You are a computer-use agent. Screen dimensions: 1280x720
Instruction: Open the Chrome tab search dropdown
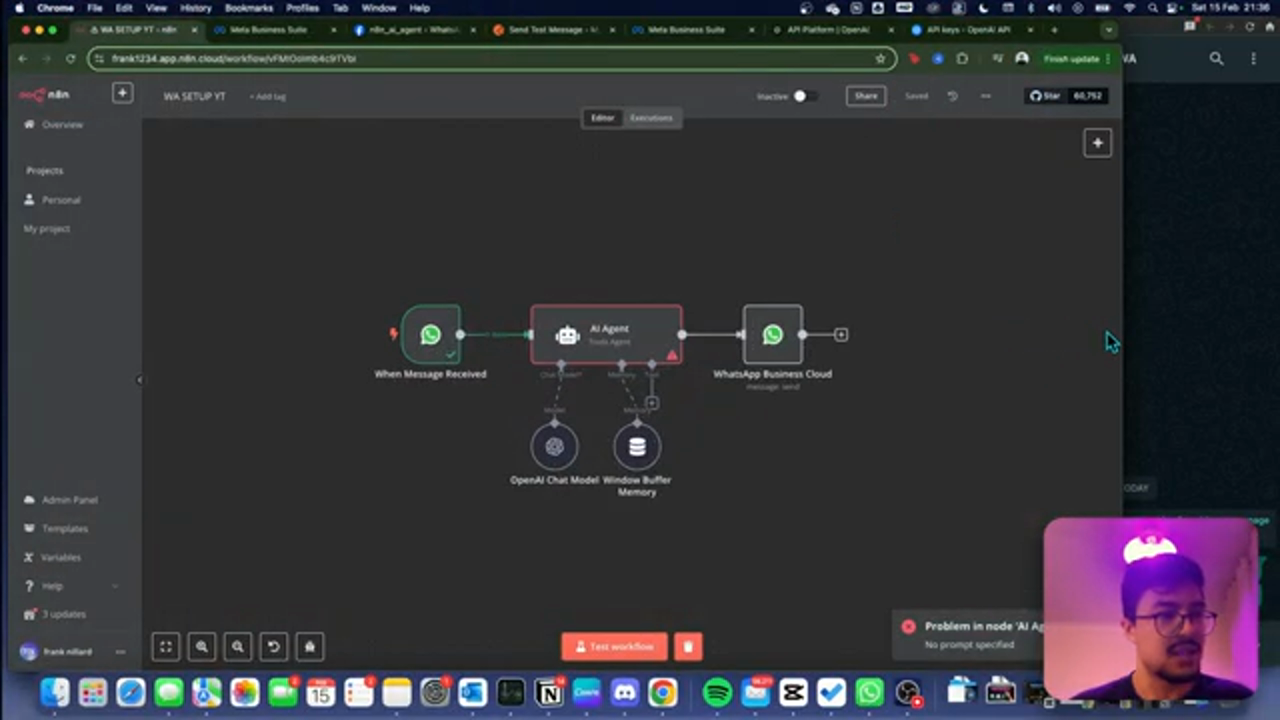coord(1108,30)
